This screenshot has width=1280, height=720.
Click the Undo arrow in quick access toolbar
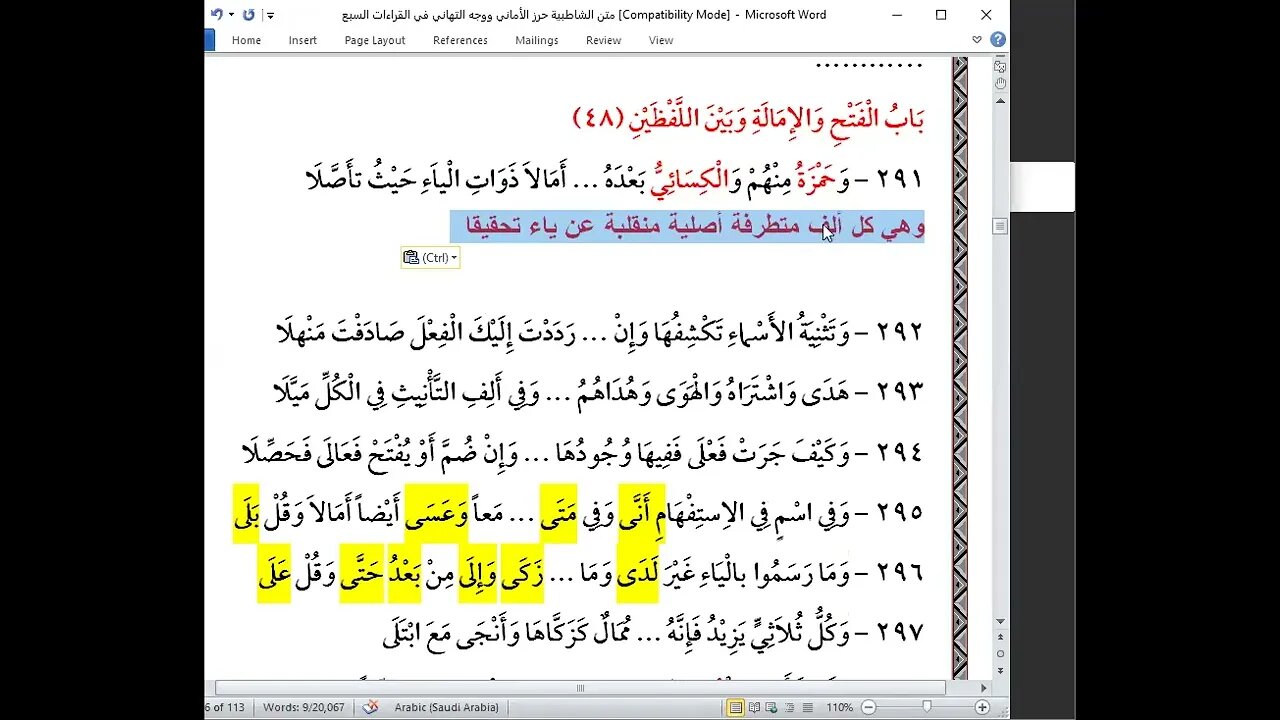[217, 15]
